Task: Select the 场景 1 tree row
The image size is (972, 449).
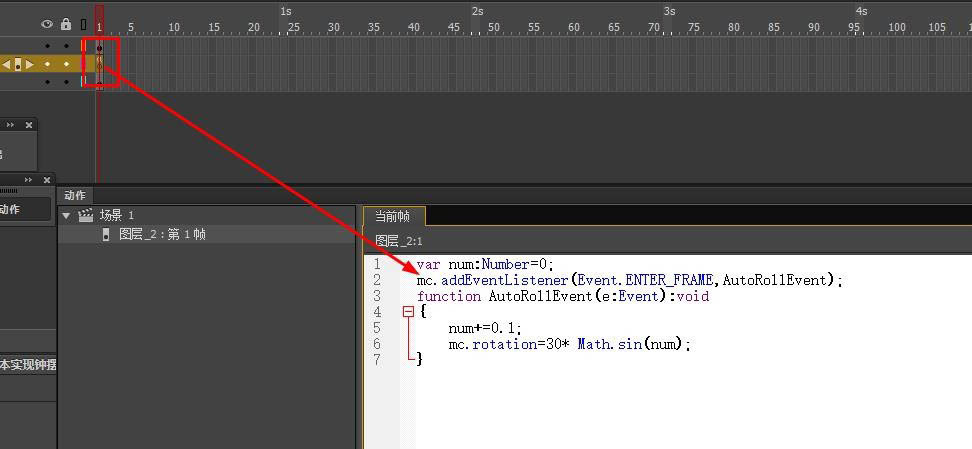Action: [x=207, y=215]
